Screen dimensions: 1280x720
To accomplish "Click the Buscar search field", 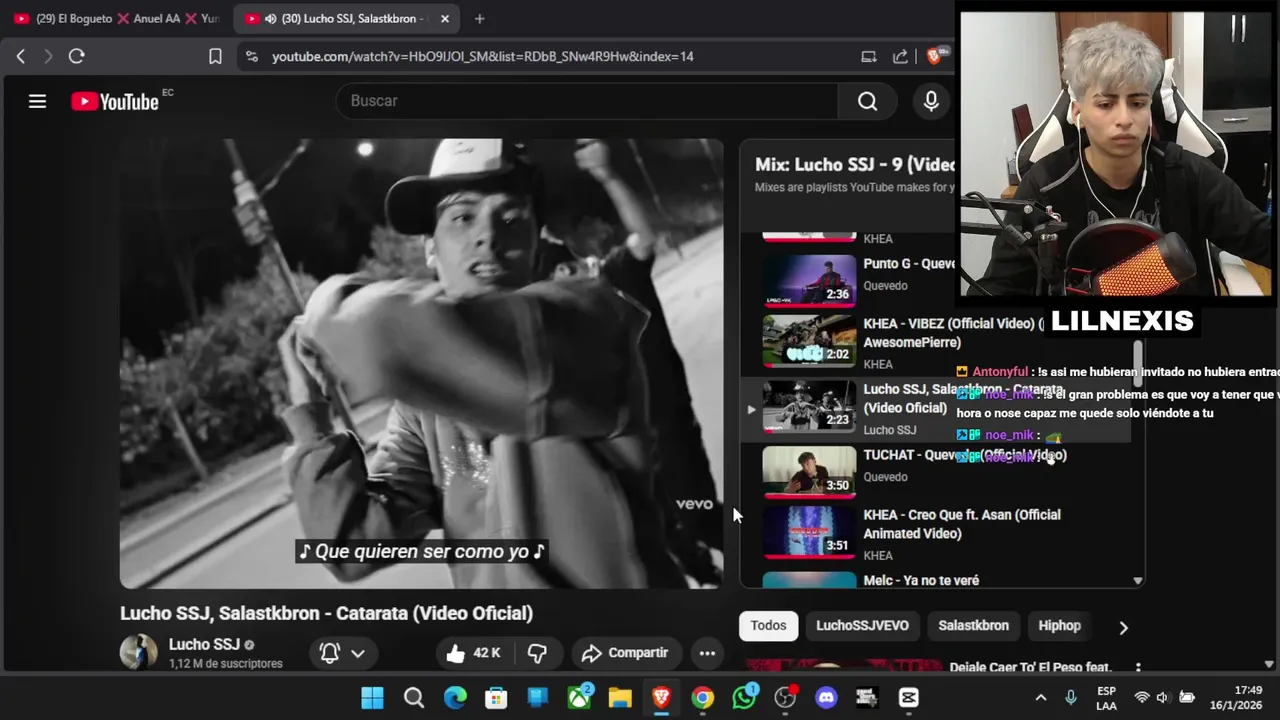I will pos(587,101).
